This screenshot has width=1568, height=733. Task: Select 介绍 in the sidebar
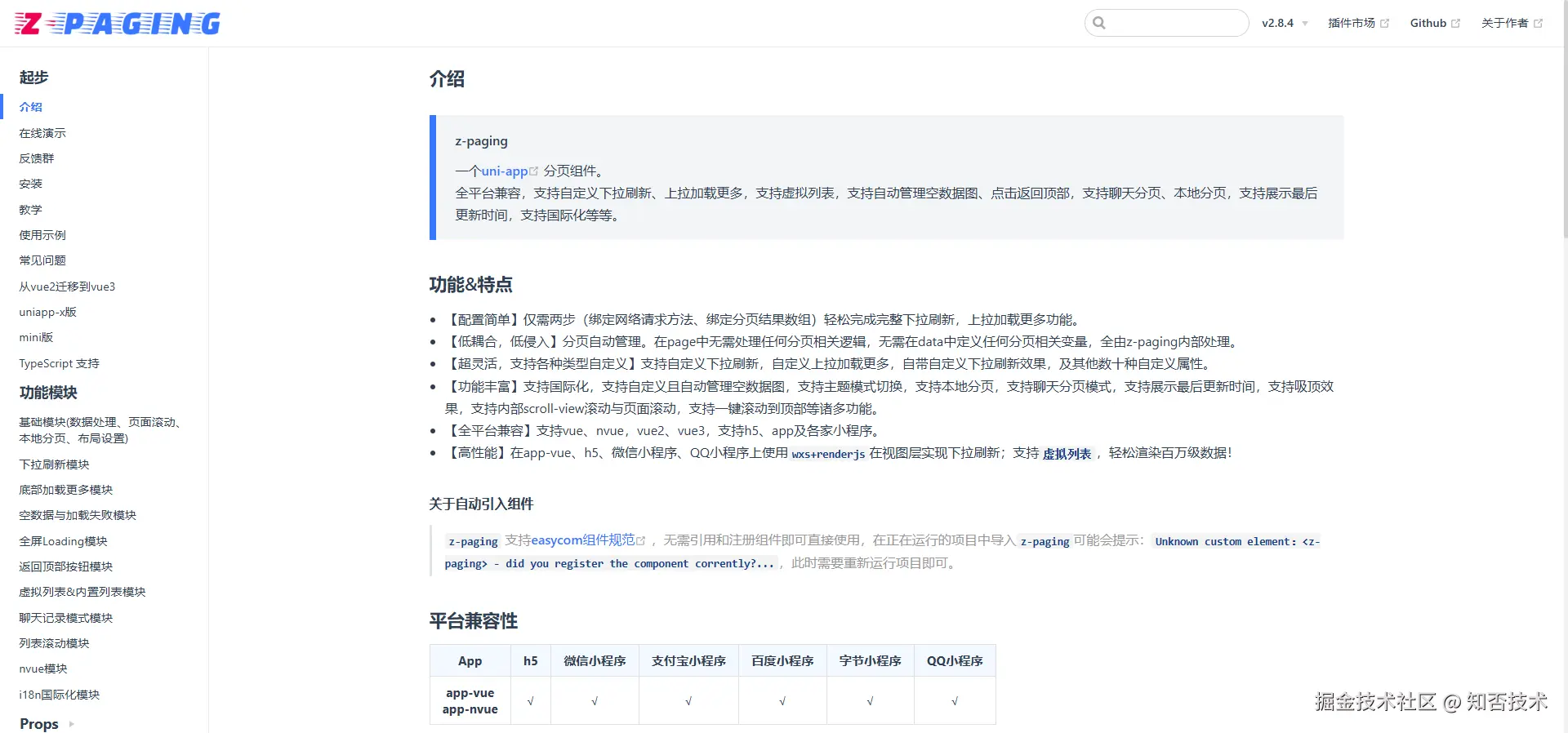pyautogui.click(x=31, y=107)
